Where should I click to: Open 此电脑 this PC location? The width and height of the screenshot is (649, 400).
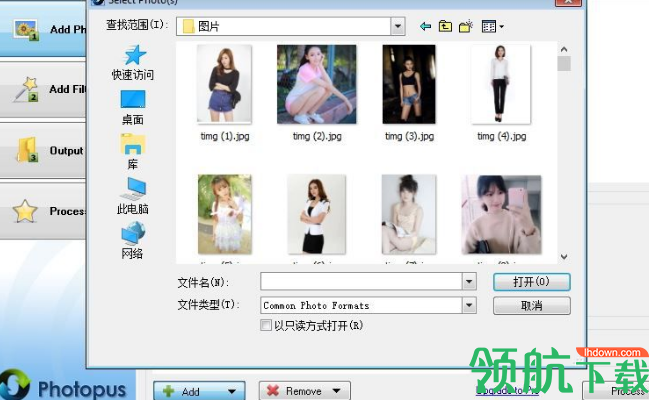132,196
